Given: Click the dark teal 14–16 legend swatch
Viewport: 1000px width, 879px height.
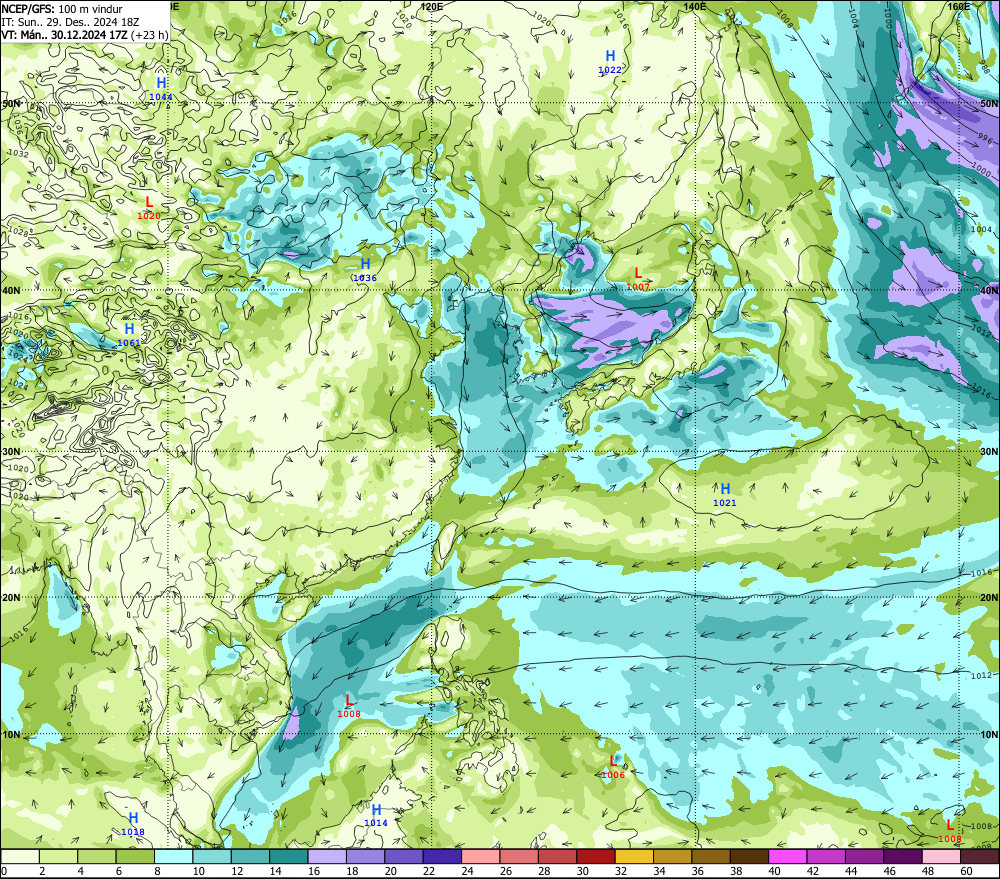Looking at the screenshot, I should (289, 856).
